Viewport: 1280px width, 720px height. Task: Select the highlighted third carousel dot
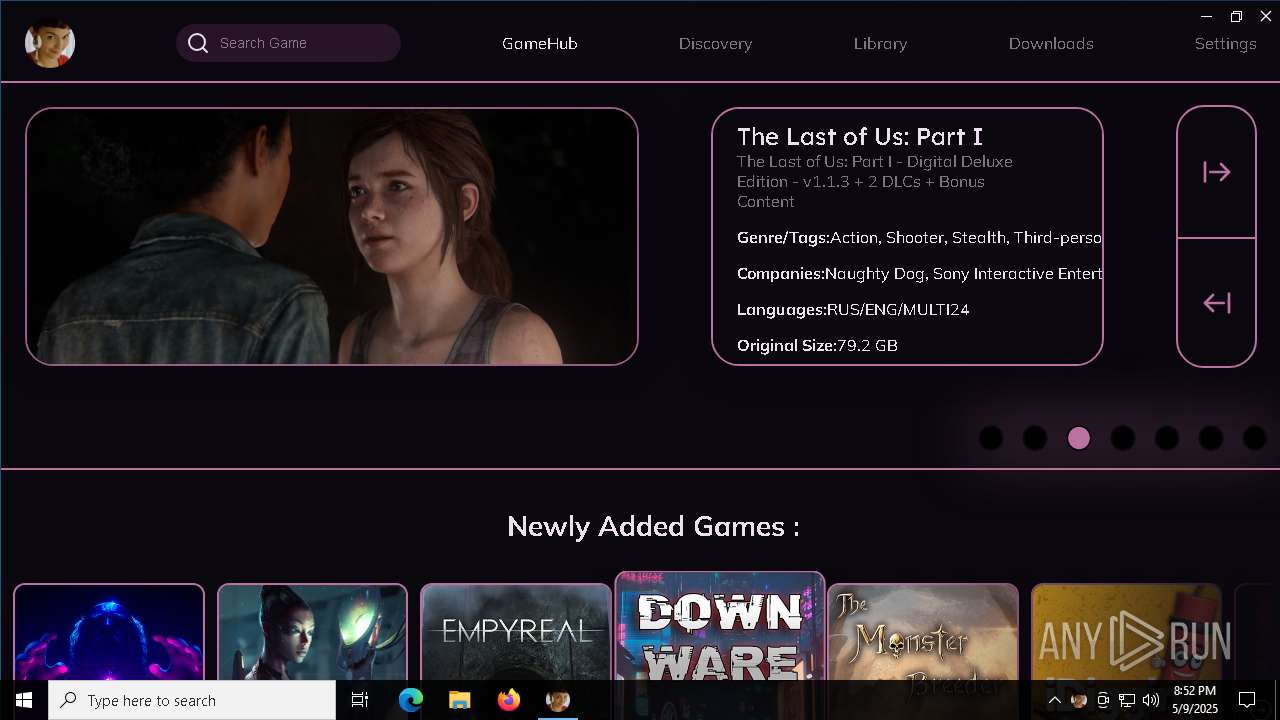(1079, 438)
